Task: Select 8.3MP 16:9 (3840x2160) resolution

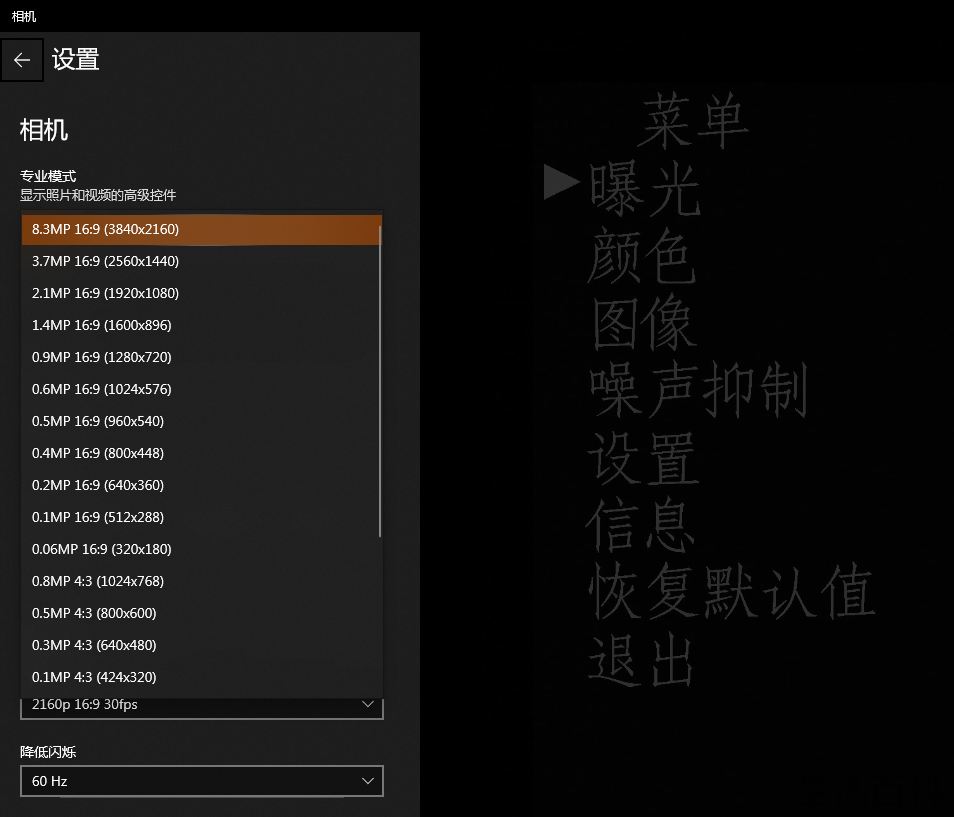Action: tap(201, 229)
